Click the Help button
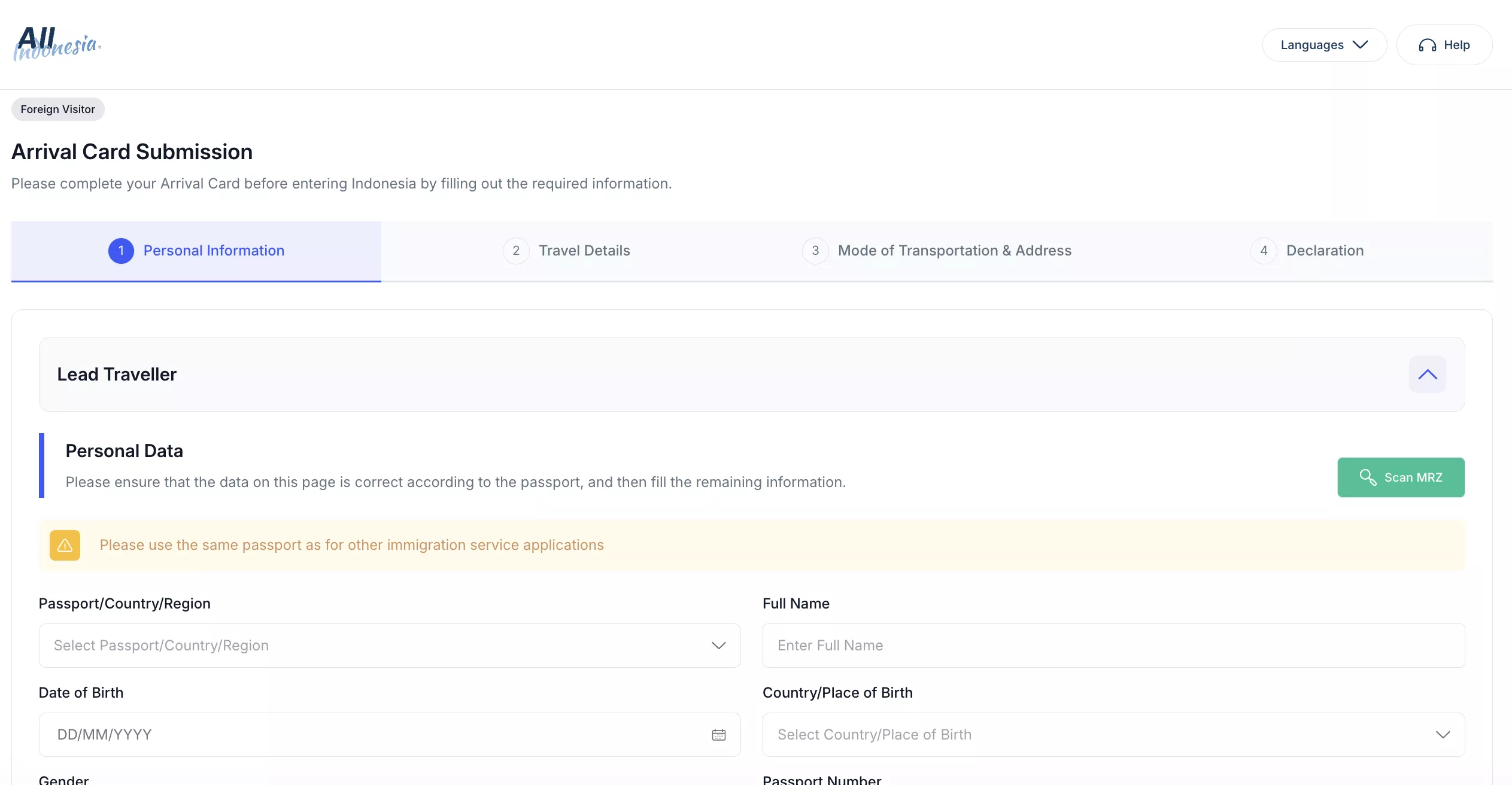Screen dimensions: 1512x785 pyautogui.click(x=1456, y=45)
